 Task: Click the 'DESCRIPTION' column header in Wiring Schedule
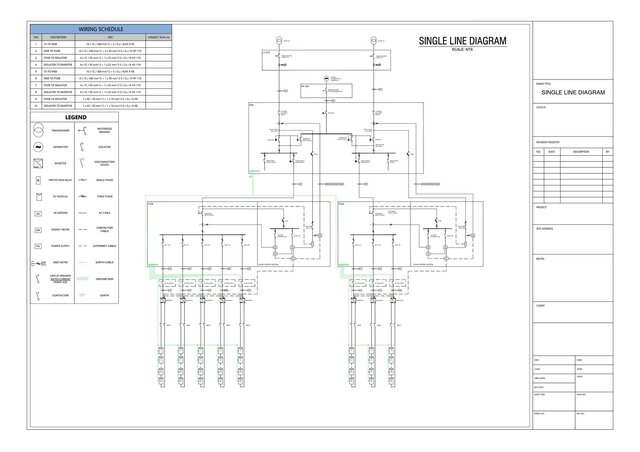58,37
